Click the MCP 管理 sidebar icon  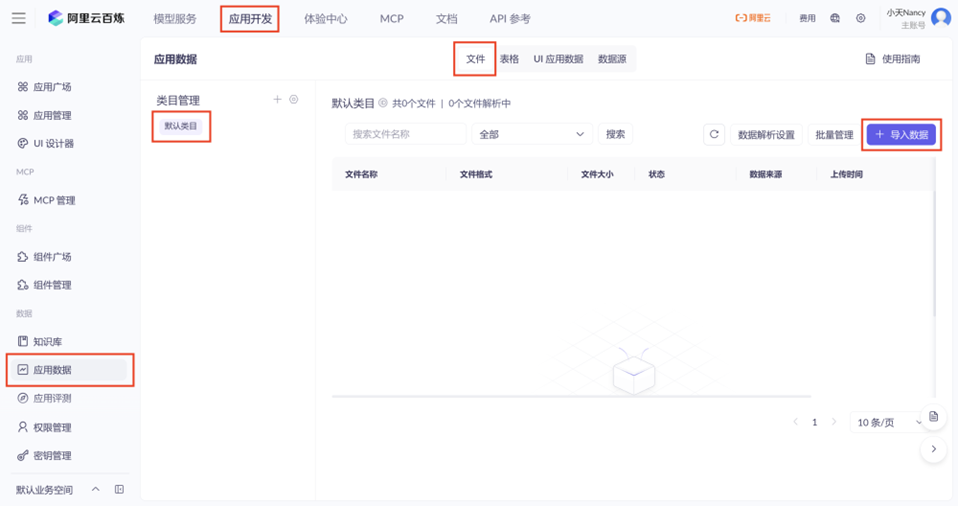tap(23, 200)
